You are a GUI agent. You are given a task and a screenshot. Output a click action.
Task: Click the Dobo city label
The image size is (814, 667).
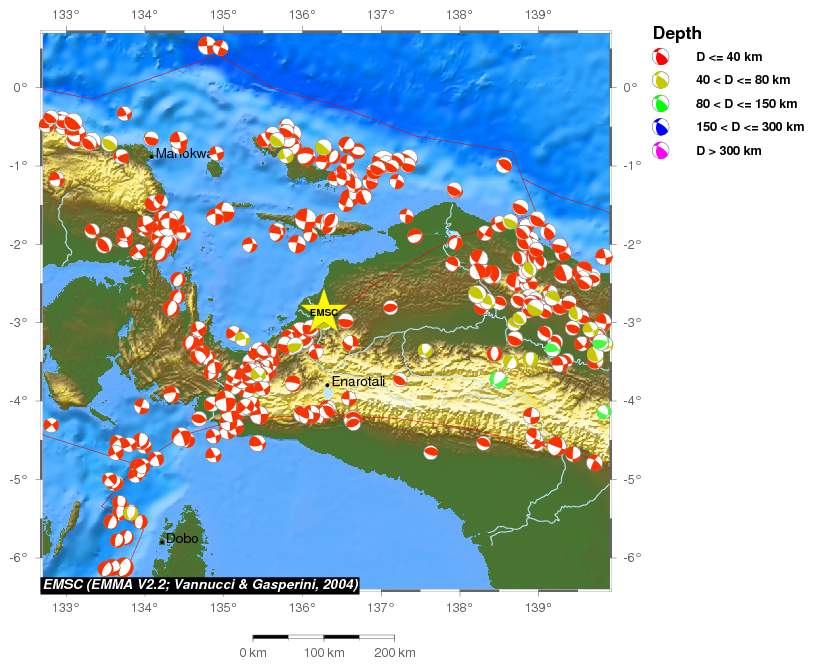[x=182, y=539]
